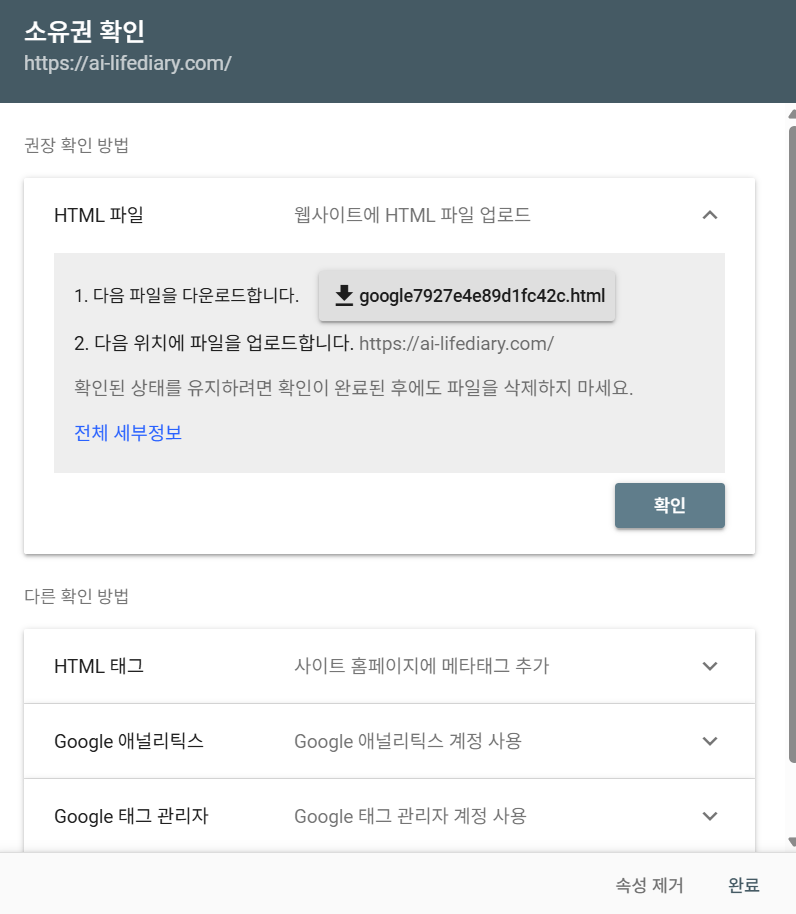
Task: Select the Google 태그 관리자 row label
Action: pyautogui.click(x=131, y=816)
